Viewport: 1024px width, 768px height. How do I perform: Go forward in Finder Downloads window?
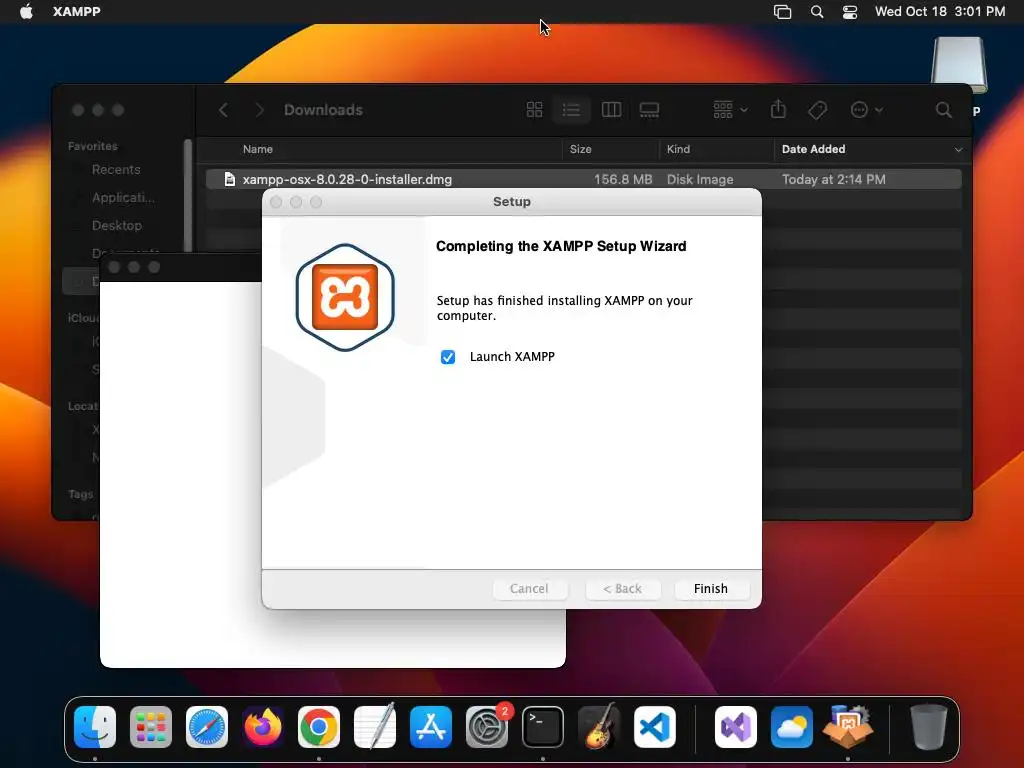click(x=259, y=110)
